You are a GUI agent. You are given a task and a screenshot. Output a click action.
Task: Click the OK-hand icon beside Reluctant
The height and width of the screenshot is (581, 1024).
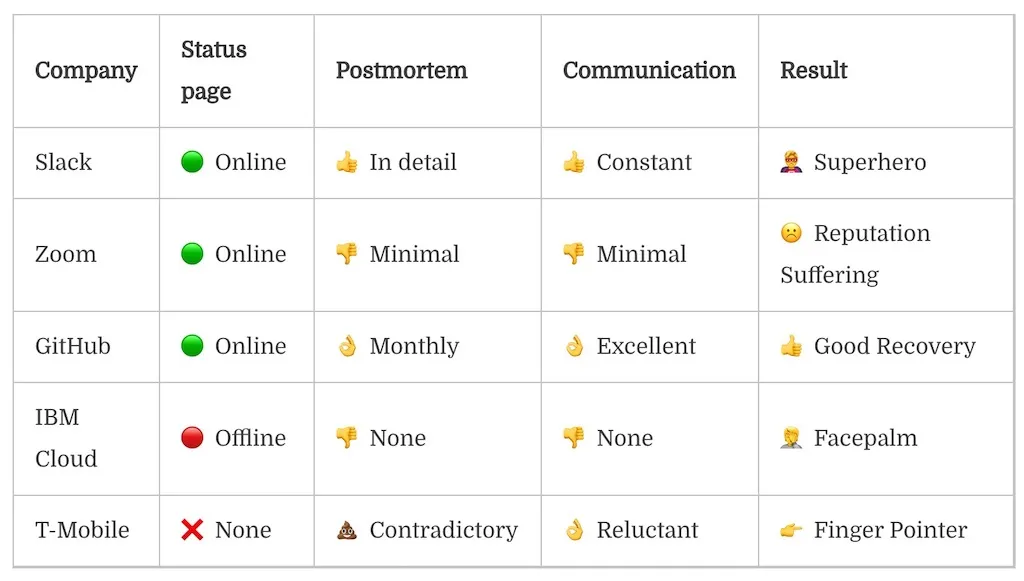pyautogui.click(x=574, y=530)
